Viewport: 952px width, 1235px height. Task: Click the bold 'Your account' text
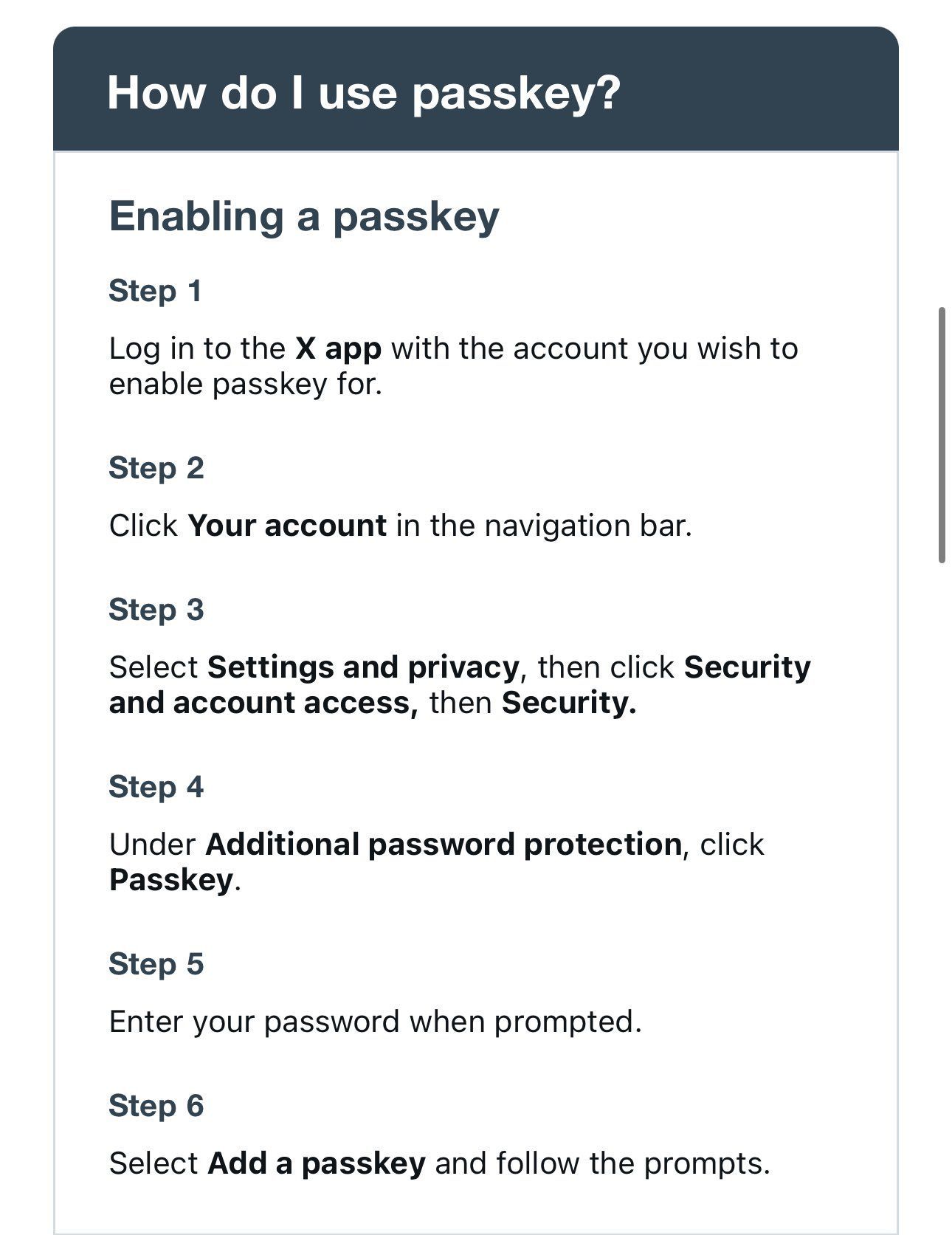287,526
